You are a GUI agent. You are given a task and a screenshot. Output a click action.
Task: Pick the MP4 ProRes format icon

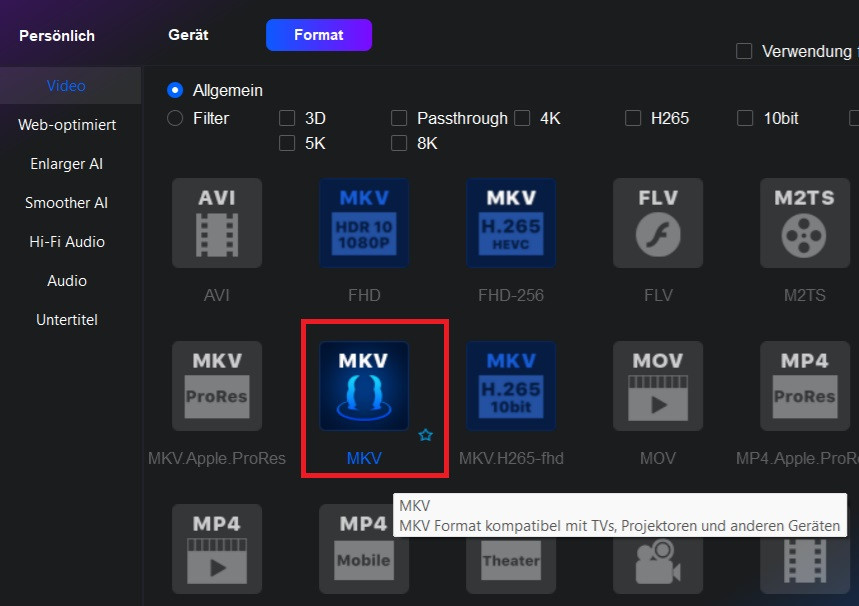pos(804,386)
